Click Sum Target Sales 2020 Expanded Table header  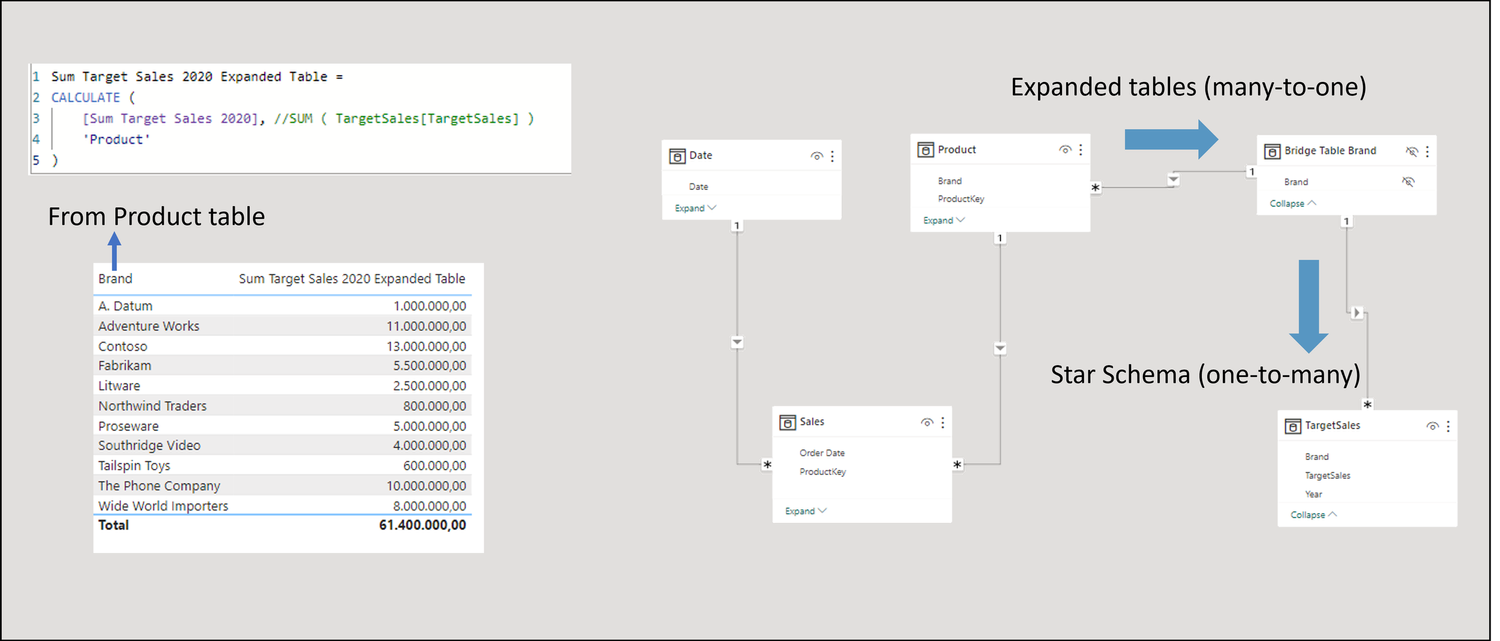(x=352, y=279)
